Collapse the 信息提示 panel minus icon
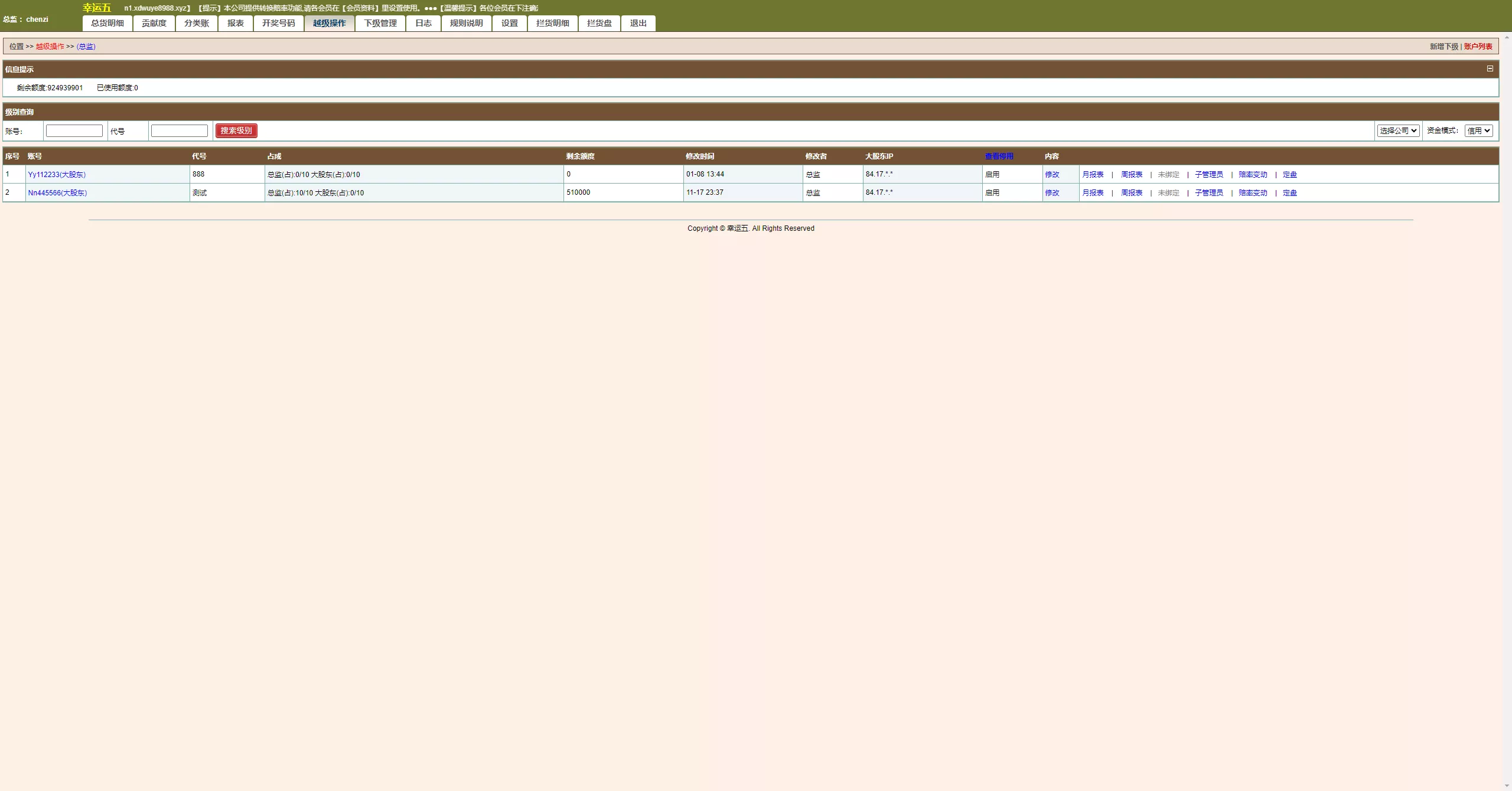The image size is (1512, 791). coord(1490,68)
